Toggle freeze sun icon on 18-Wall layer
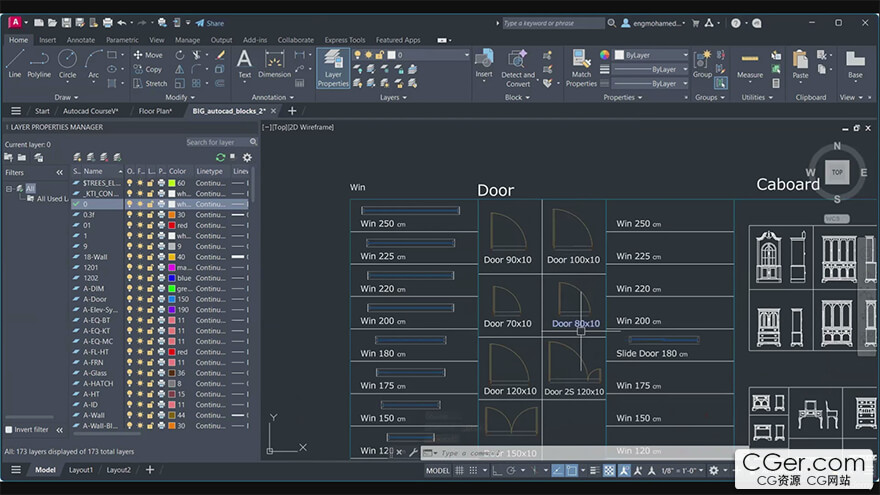The width and height of the screenshot is (880, 495). (140, 257)
